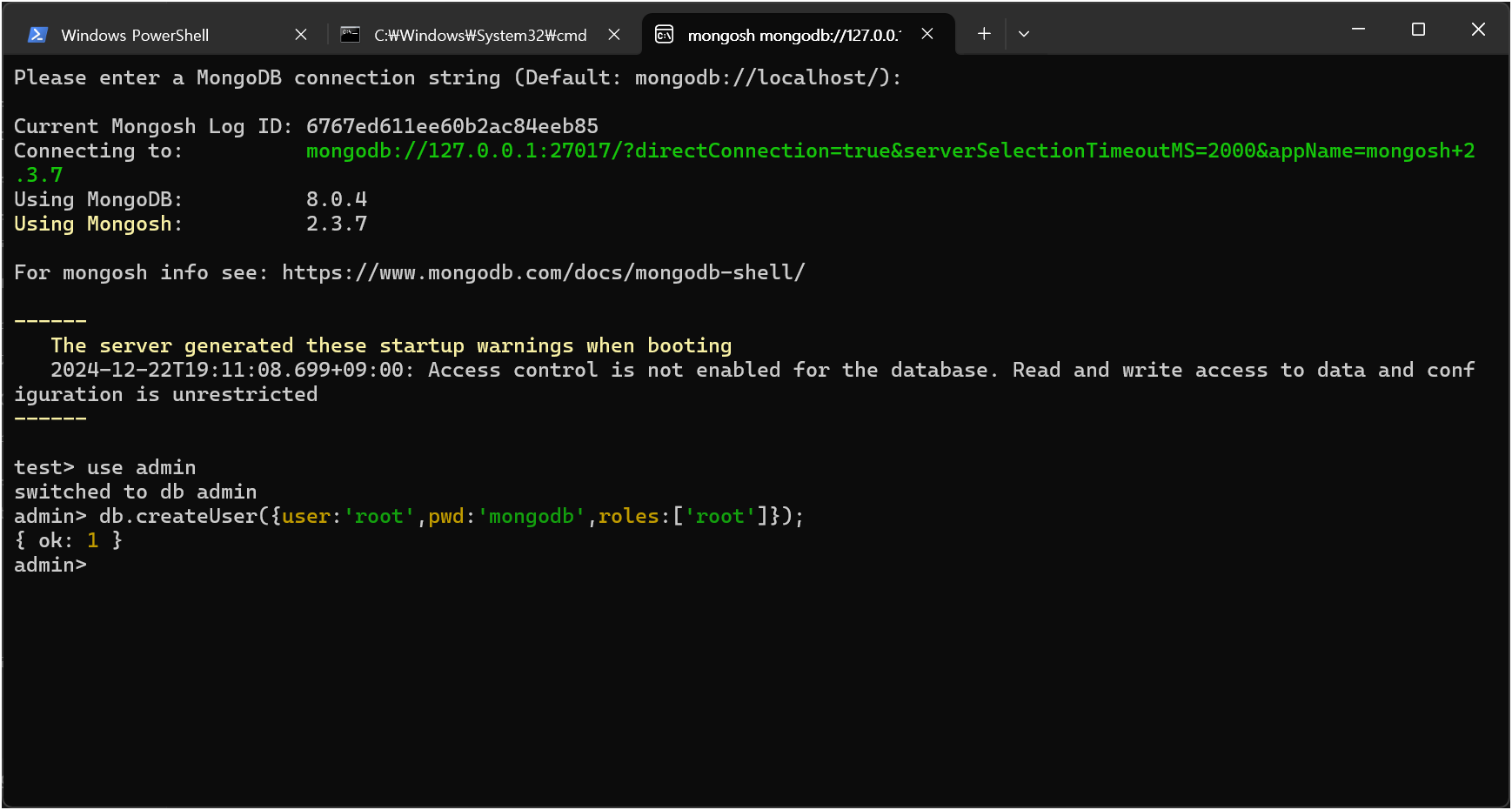The image size is (1512, 810).
Task: Click the mongosh tab icon
Action: click(x=665, y=34)
